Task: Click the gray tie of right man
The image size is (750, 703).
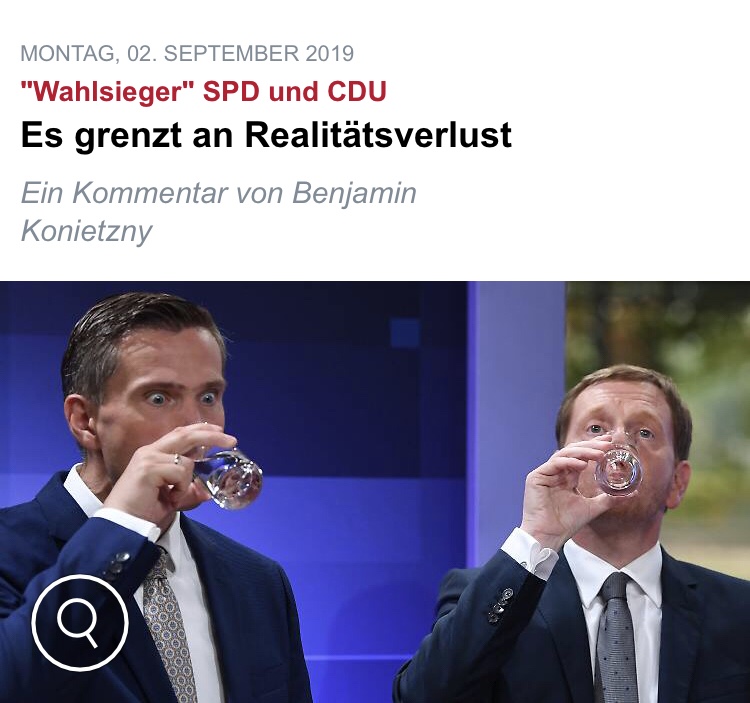Action: (x=618, y=638)
